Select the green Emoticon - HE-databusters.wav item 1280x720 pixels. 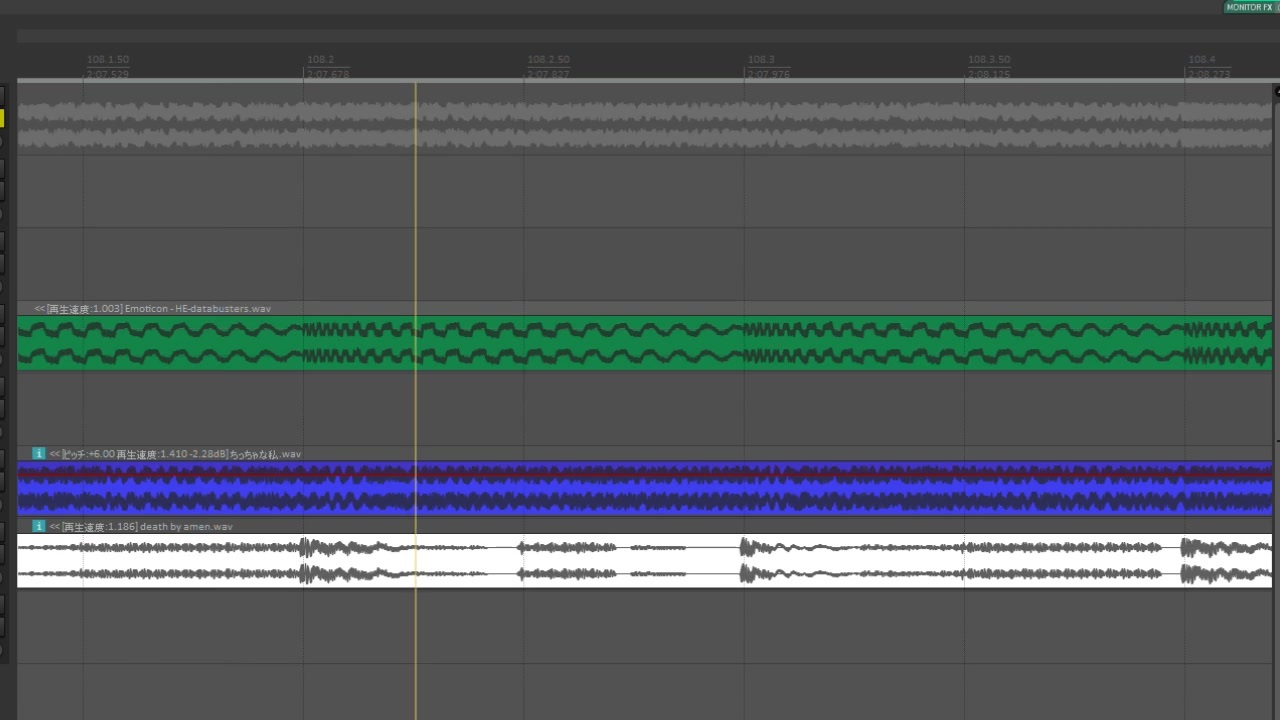645,343
